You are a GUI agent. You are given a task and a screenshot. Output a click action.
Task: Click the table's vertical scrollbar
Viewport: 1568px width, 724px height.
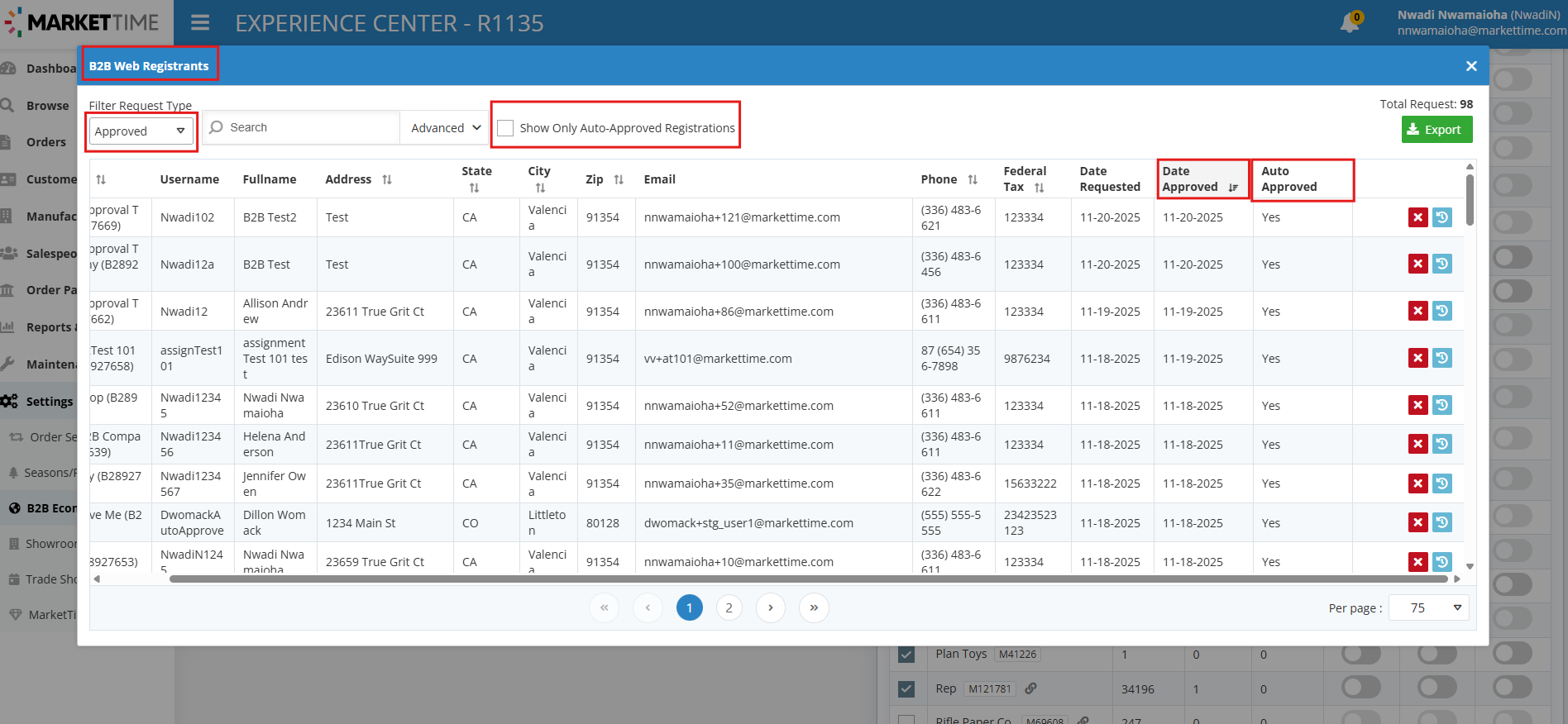click(x=1470, y=199)
